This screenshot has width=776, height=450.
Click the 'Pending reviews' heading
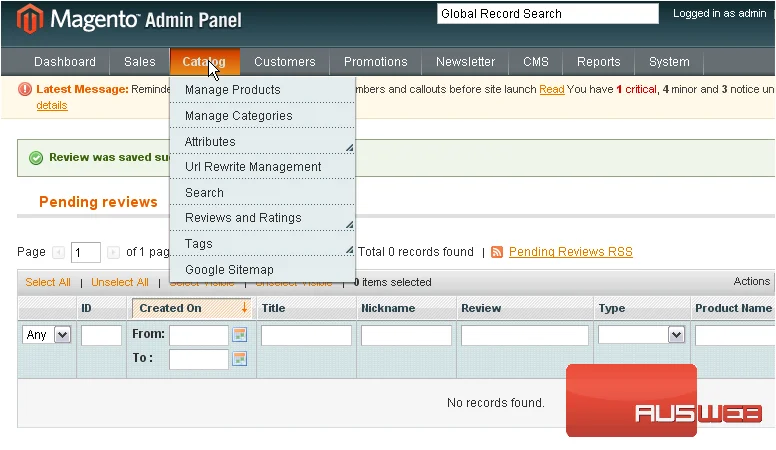click(98, 202)
